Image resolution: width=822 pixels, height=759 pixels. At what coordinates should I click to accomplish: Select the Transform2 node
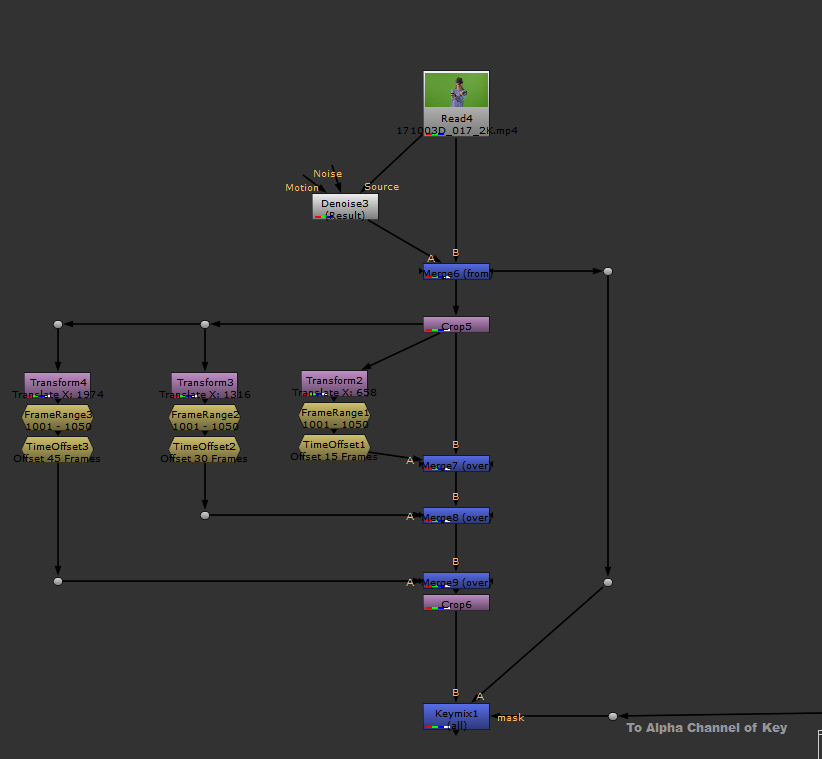click(x=334, y=381)
